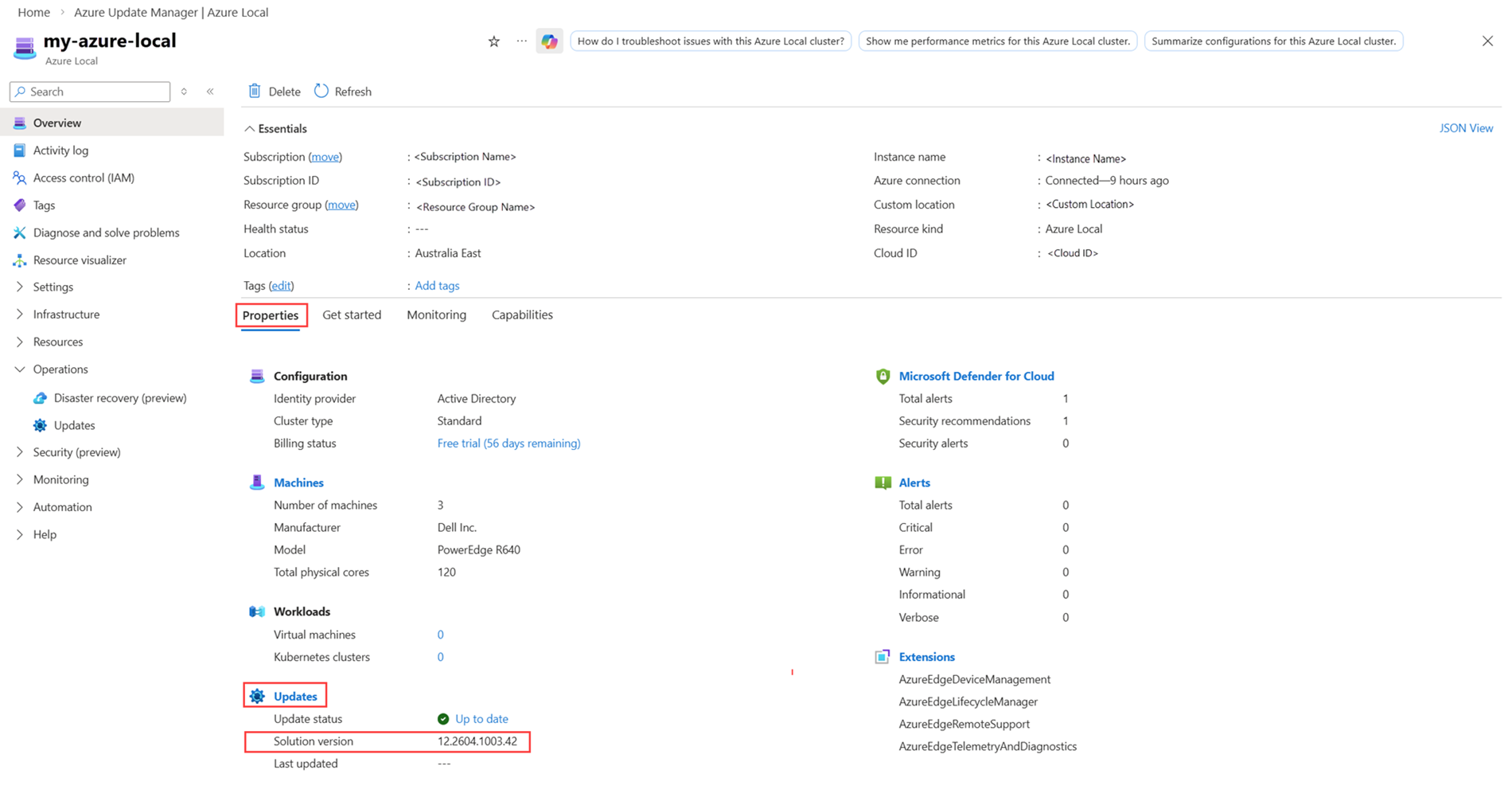Viewport: 1512px width, 809px height.
Task: Click the Workloads section icon
Action: pyautogui.click(x=257, y=612)
